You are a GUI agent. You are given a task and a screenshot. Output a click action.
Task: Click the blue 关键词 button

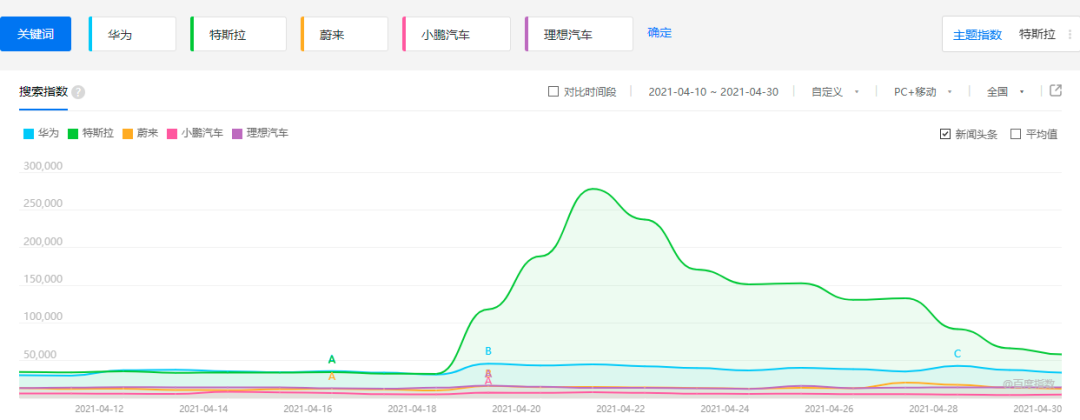pos(35,34)
